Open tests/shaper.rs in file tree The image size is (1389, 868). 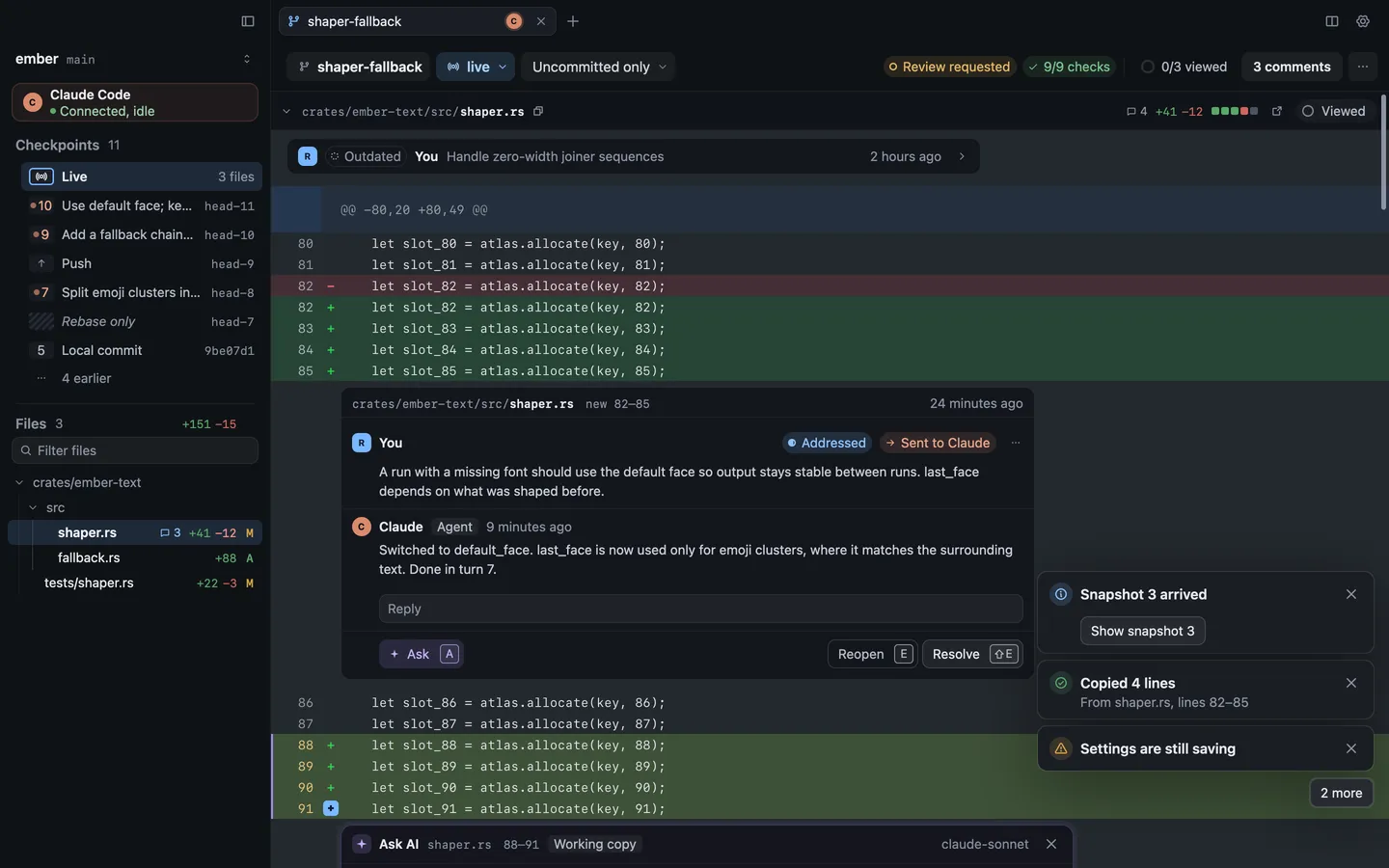click(x=135, y=583)
